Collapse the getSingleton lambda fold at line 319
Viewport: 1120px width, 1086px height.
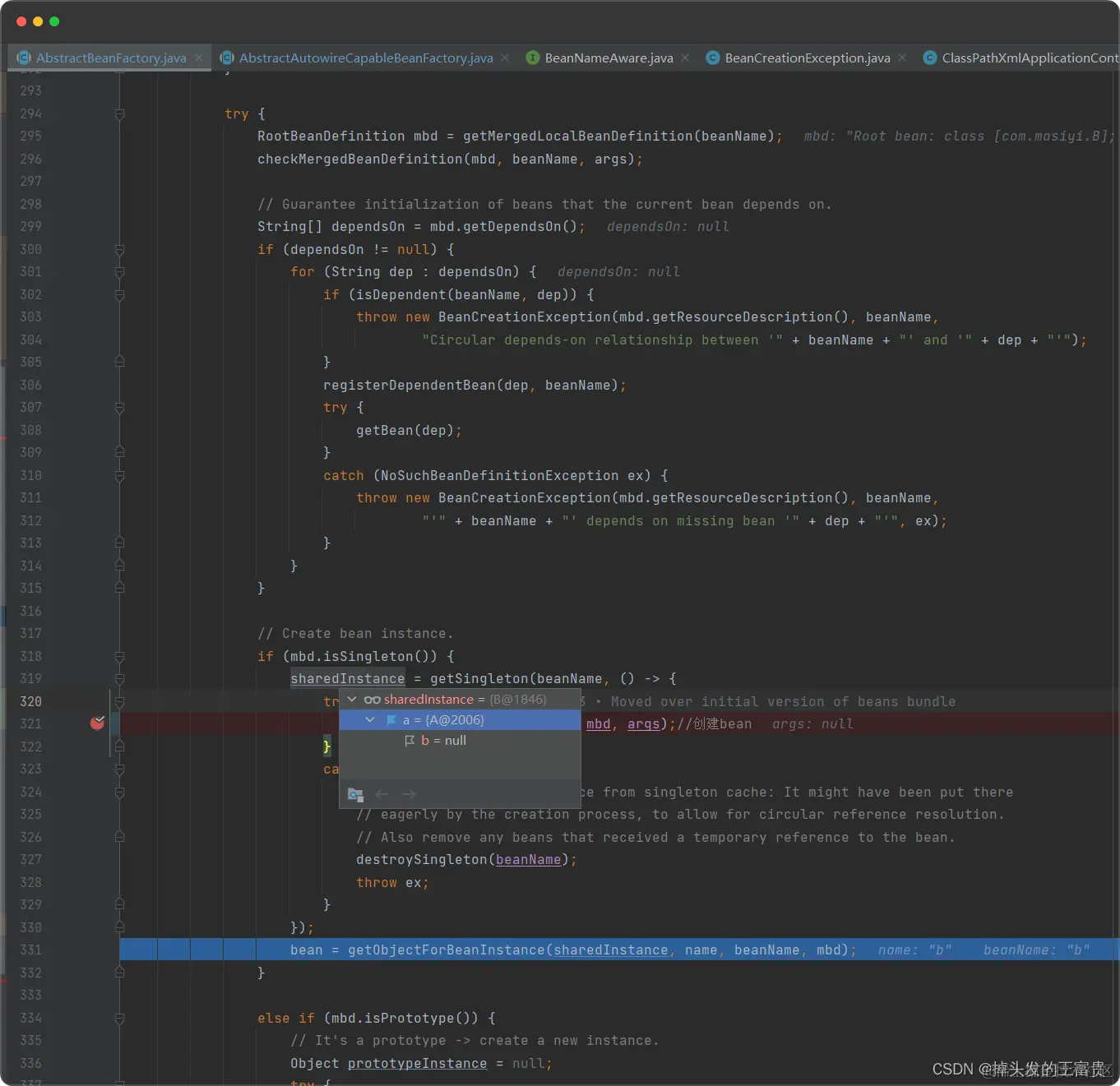click(x=120, y=678)
